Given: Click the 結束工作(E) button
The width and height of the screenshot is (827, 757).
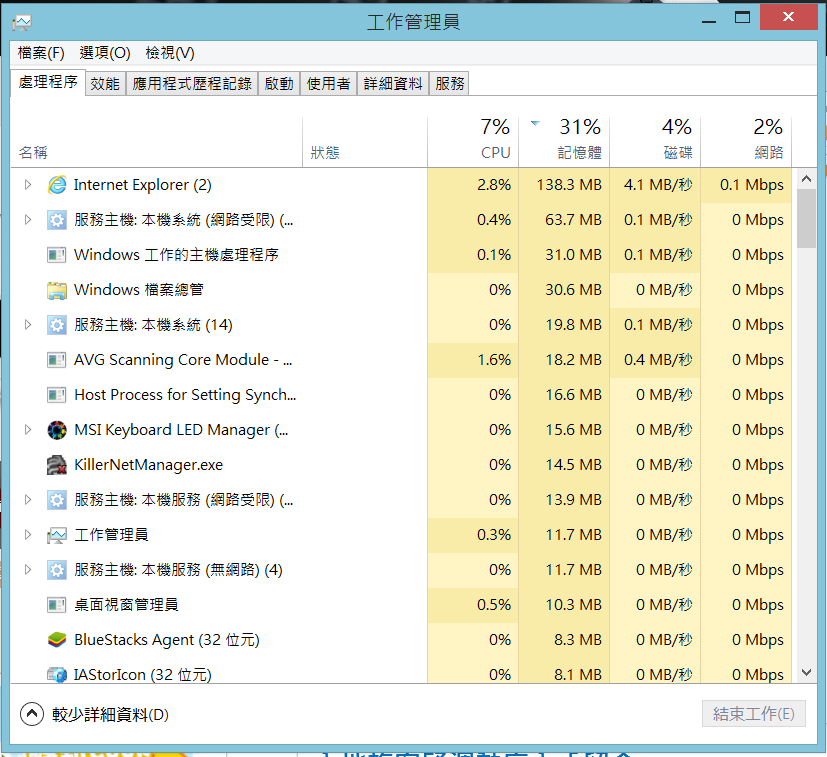Looking at the screenshot, I should pyautogui.click(x=753, y=714).
